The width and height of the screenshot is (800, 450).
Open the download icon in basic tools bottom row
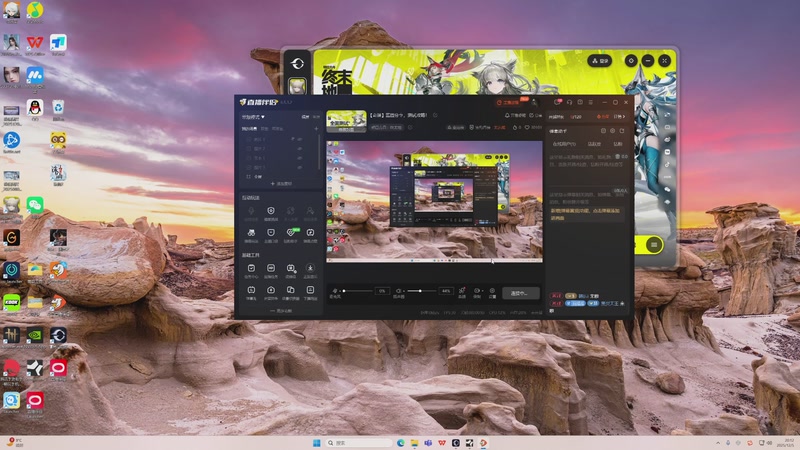310,290
